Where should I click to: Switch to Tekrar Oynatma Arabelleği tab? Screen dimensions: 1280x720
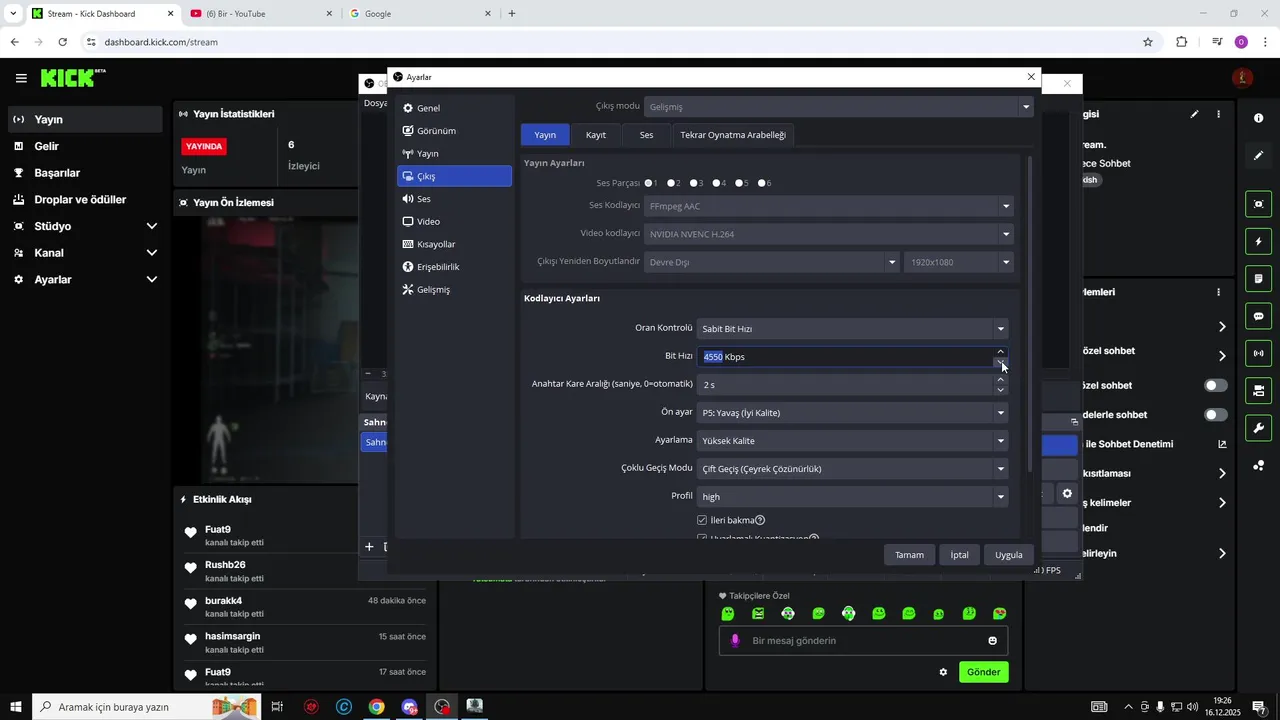(733, 135)
